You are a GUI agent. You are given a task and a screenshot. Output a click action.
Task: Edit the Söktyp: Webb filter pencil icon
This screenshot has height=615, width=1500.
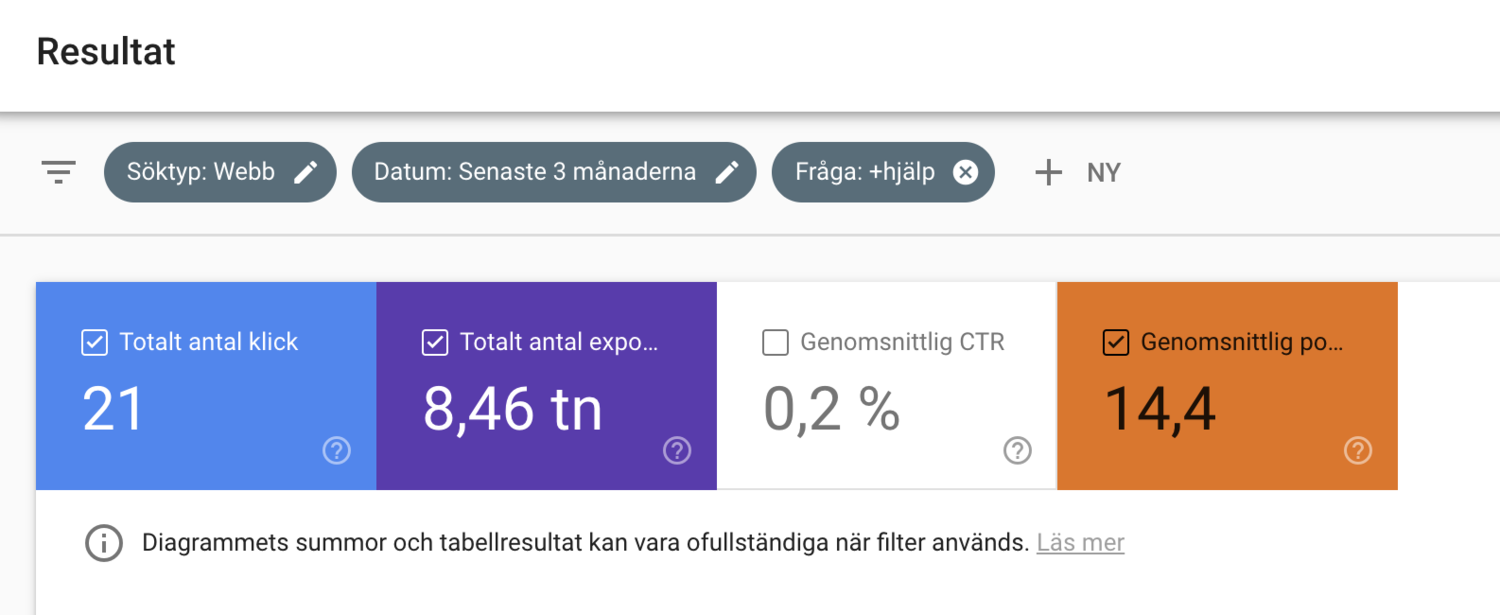point(305,172)
